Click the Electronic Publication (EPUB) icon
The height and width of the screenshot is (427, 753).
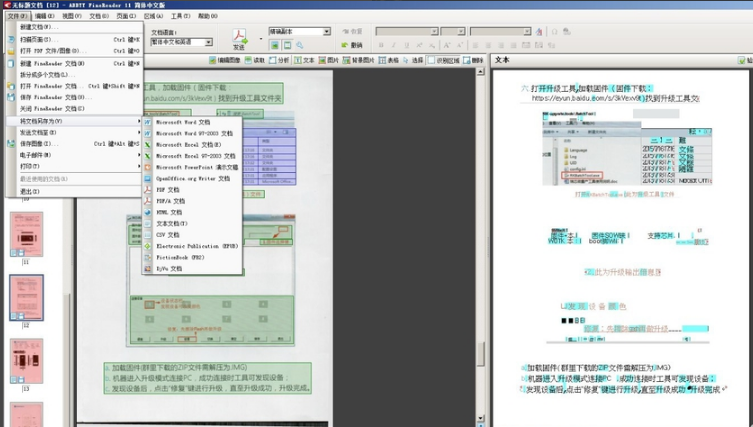148,246
